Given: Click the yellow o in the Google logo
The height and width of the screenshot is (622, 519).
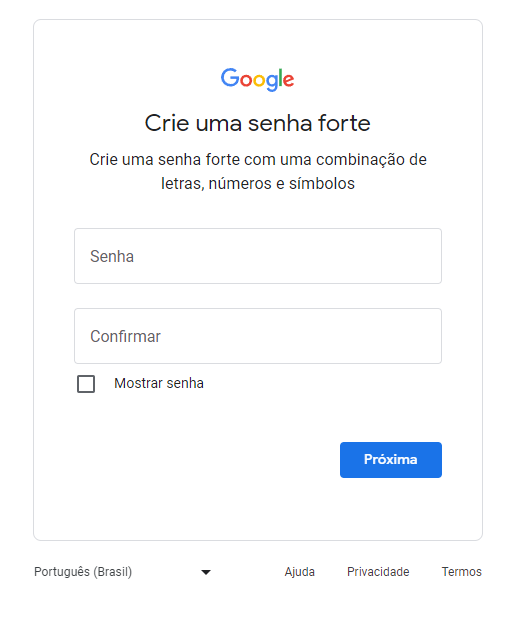Looking at the screenshot, I should [x=259, y=81].
